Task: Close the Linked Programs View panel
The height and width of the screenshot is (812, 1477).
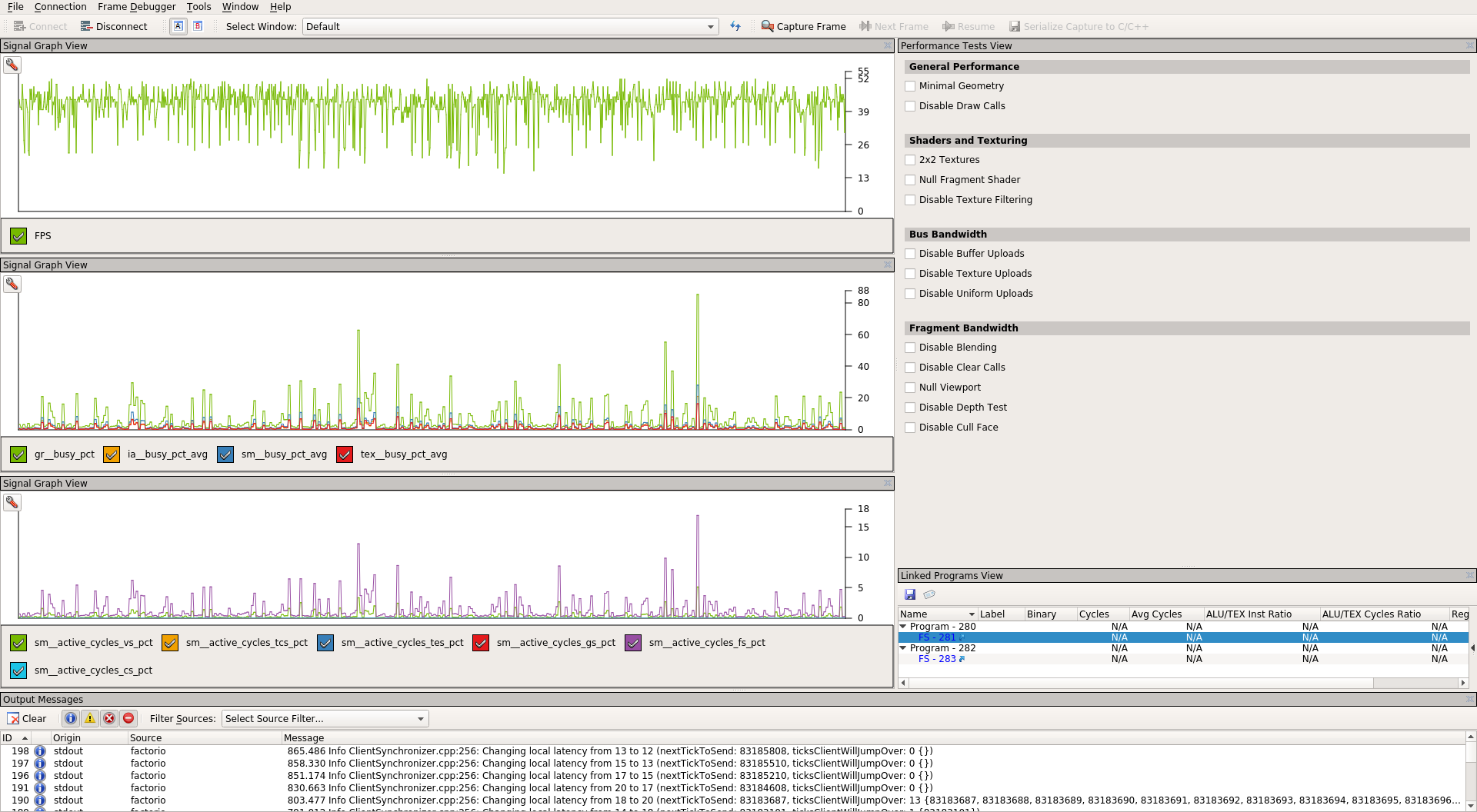Action: tap(1469, 575)
